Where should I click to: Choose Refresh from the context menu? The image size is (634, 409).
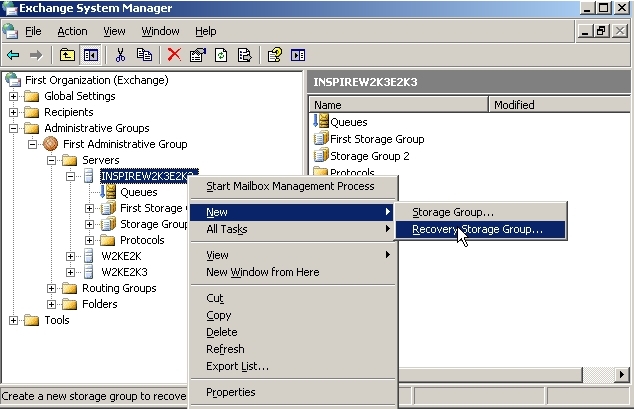[x=294, y=349]
